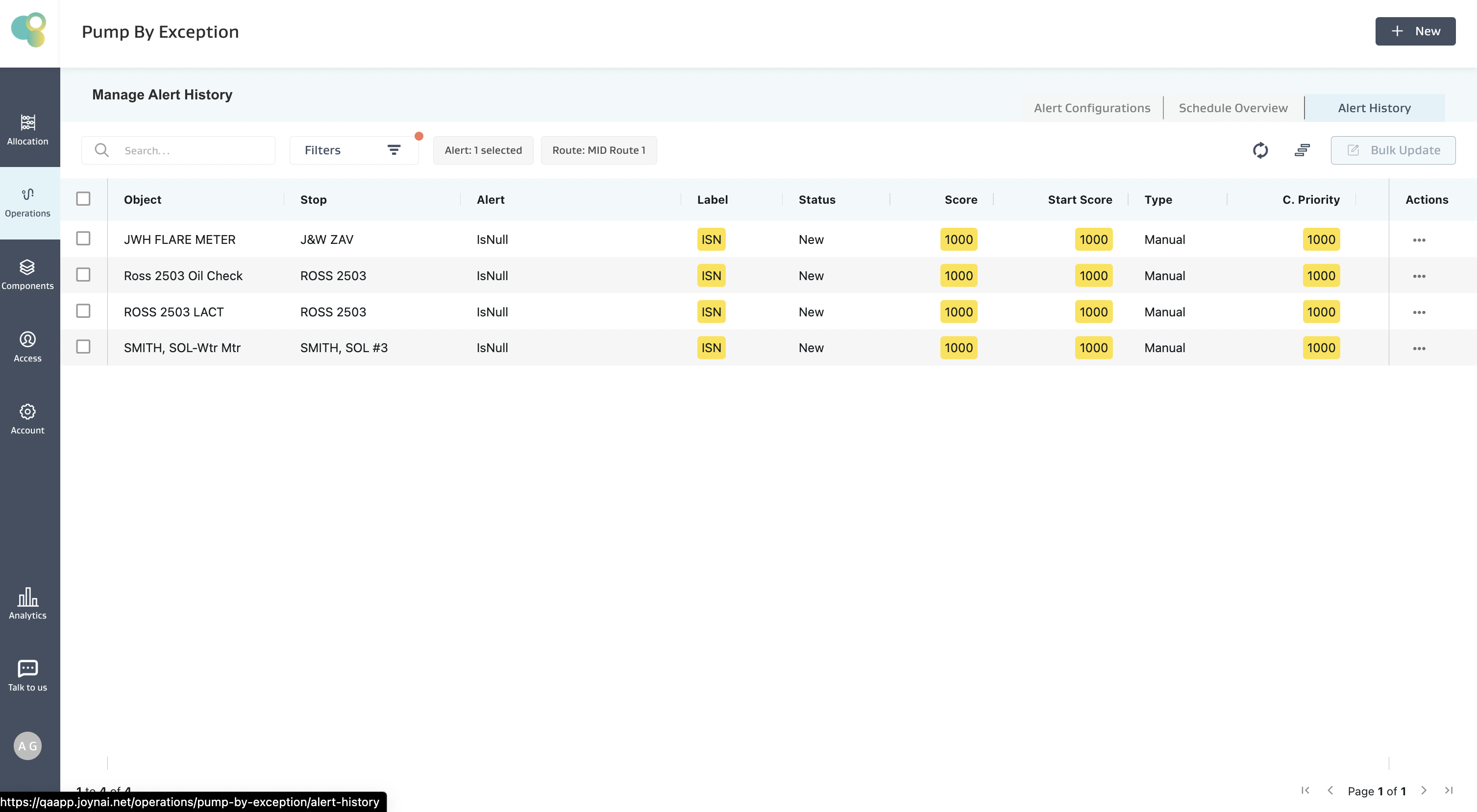Open the Account settings gear icon

pos(27,411)
